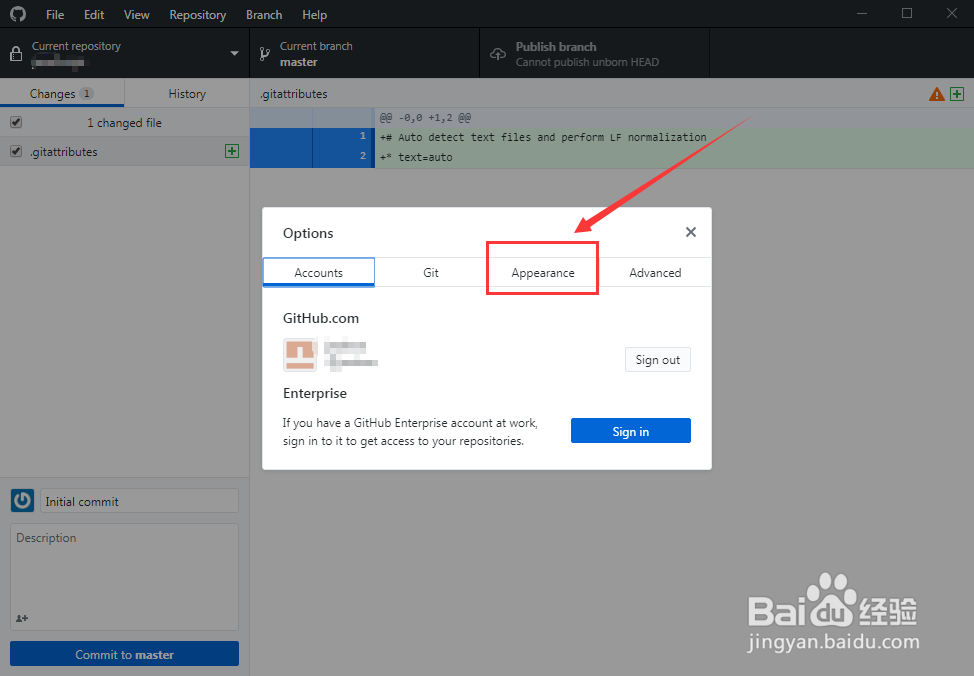974x676 pixels.
Task: Select the Advanced tab in Options
Action: click(655, 272)
